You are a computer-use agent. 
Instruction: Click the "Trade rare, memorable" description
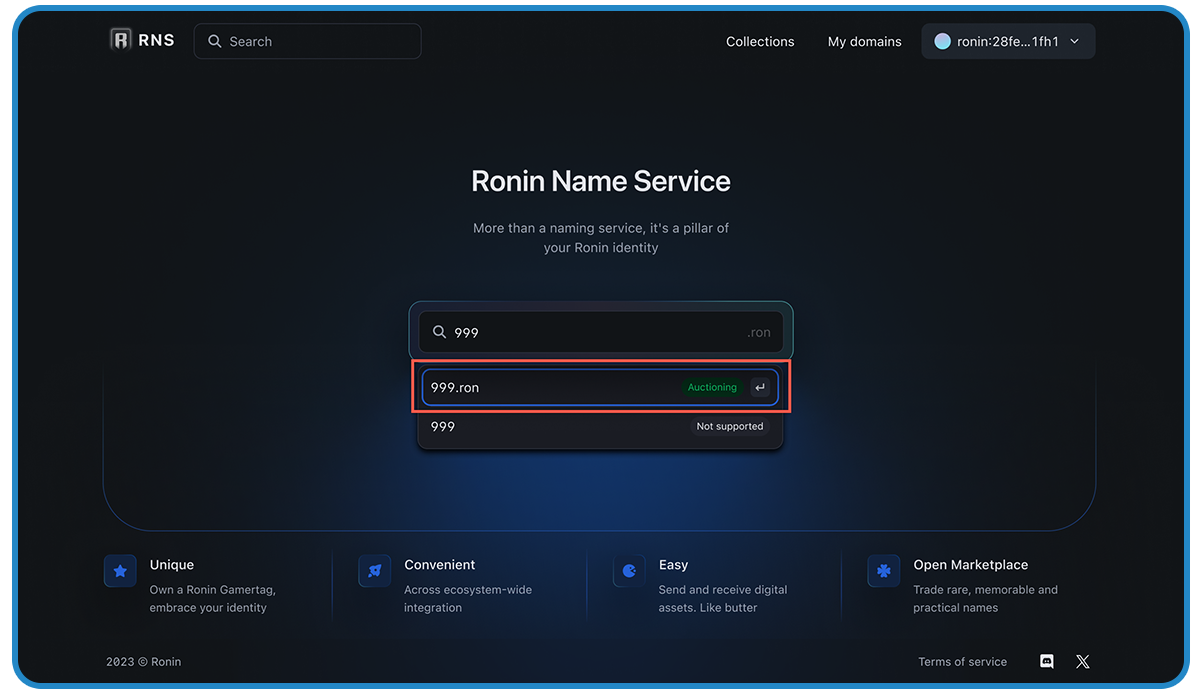point(985,599)
